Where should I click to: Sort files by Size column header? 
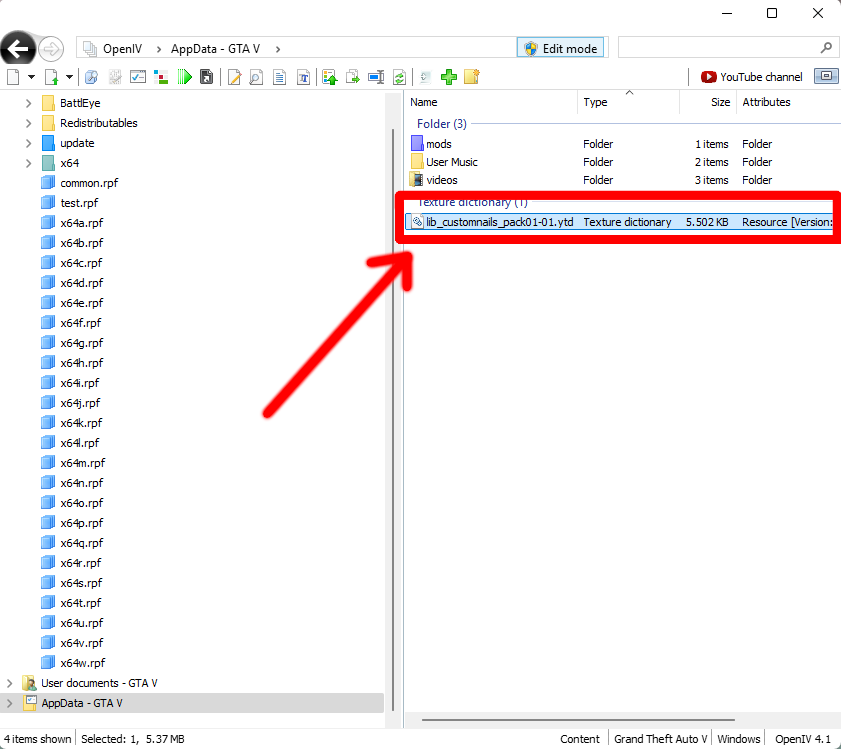(720, 102)
